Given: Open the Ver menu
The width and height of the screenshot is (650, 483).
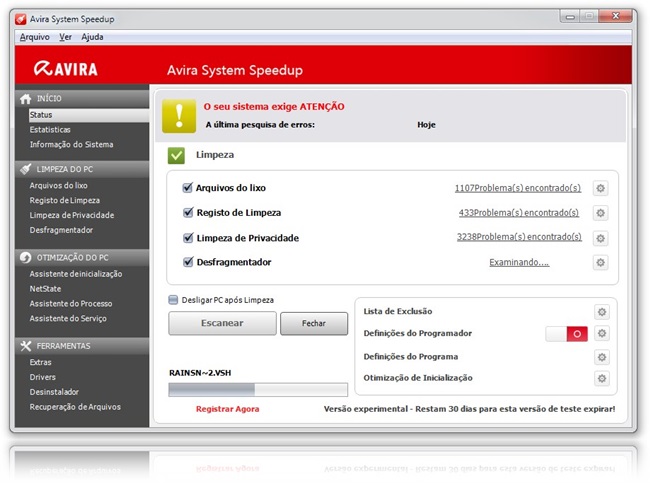Looking at the screenshot, I should [x=65, y=37].
